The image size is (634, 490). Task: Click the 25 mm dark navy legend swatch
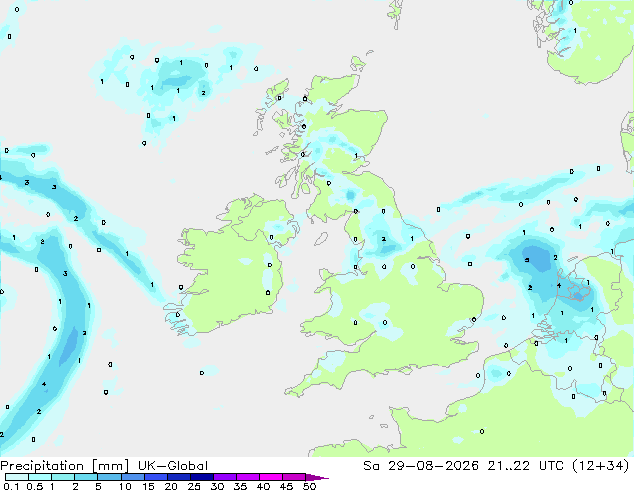pos(202,477)
